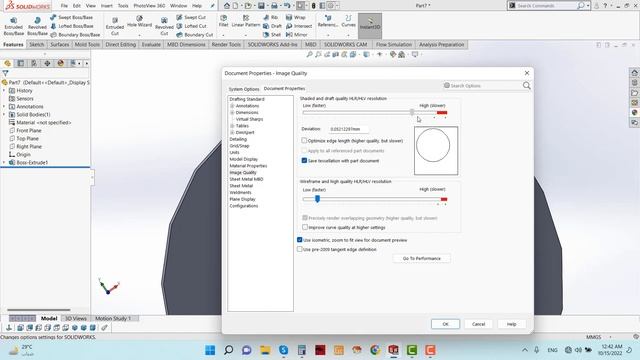Open the Tools menu
The image size is (640, 360).
point(123,6)
